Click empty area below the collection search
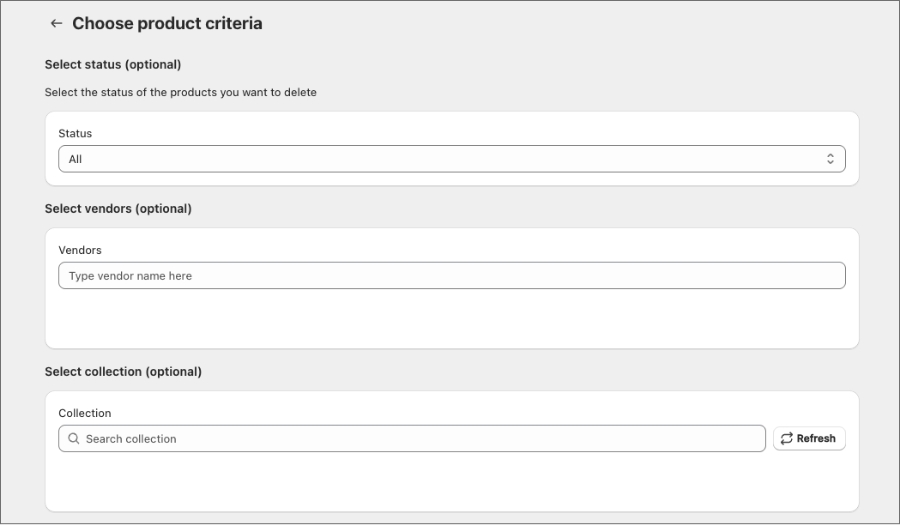The image size is (900, 525). click(450, 482)
